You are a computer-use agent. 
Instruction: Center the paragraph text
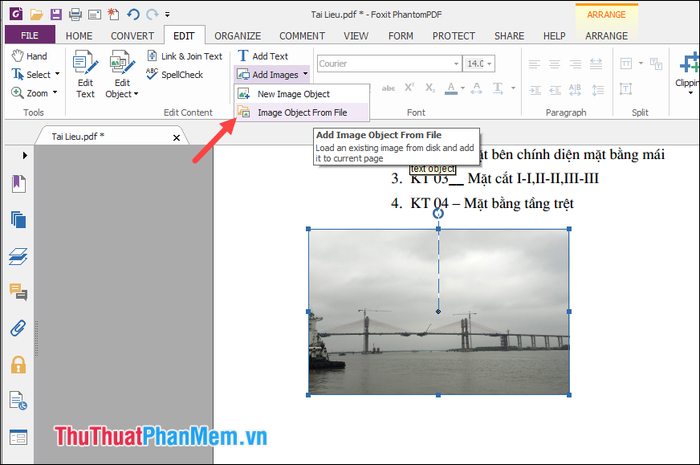click(x=554, y=64)
